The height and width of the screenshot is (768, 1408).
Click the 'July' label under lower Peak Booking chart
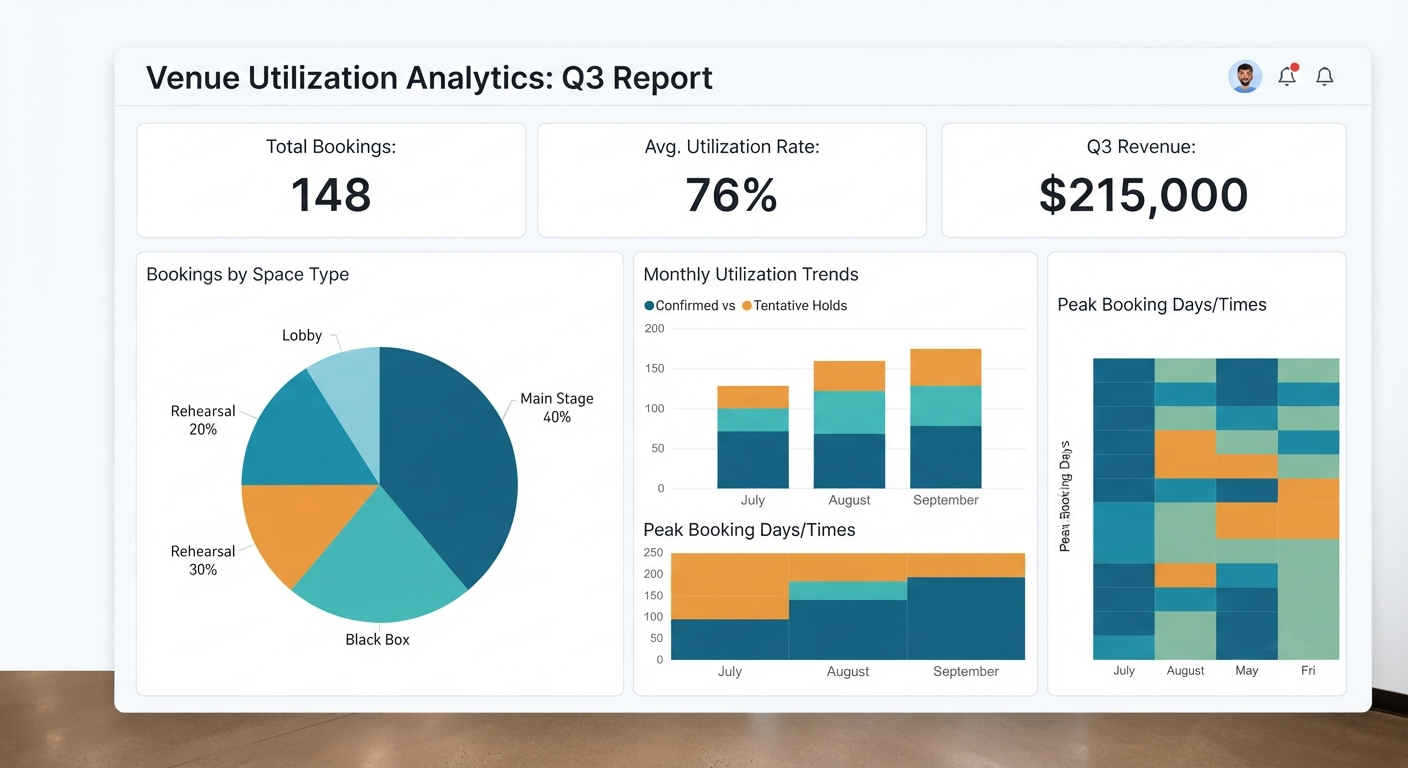coord(730,671)
